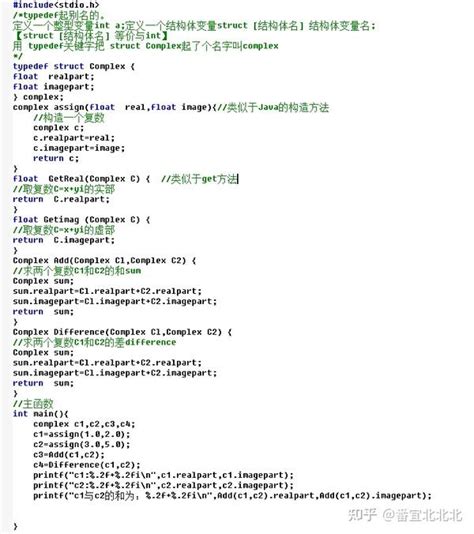The width and height of the screenshot is (474, 534).
Task: Click the c4=Difference(c1,c2) statement
Action: click(x=86, y=465)
